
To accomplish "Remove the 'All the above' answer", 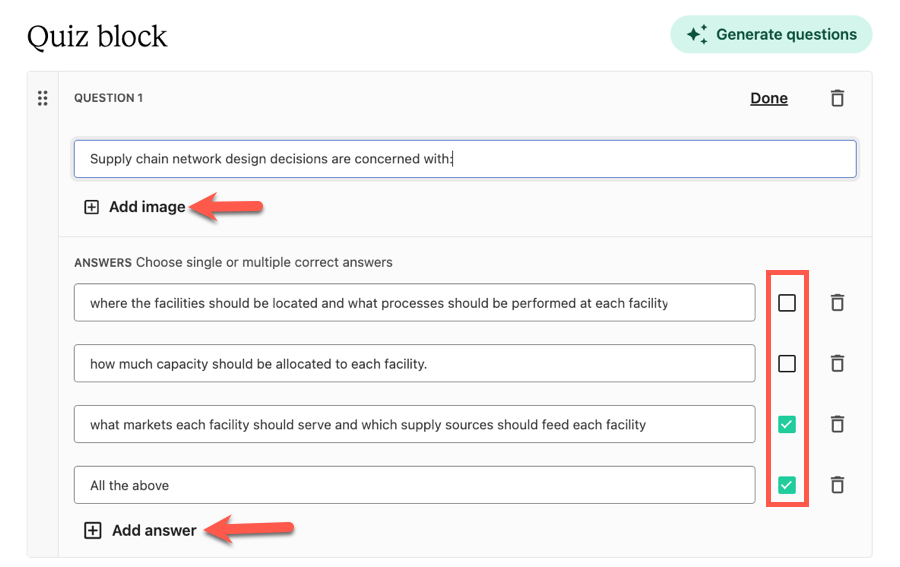I will (837, 485).
